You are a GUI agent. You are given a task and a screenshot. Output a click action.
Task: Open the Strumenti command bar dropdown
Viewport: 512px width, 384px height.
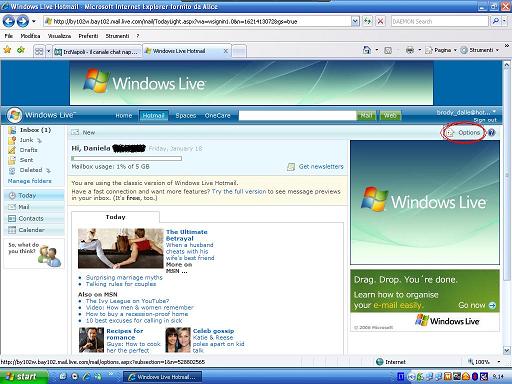click(x=479, y=50)
